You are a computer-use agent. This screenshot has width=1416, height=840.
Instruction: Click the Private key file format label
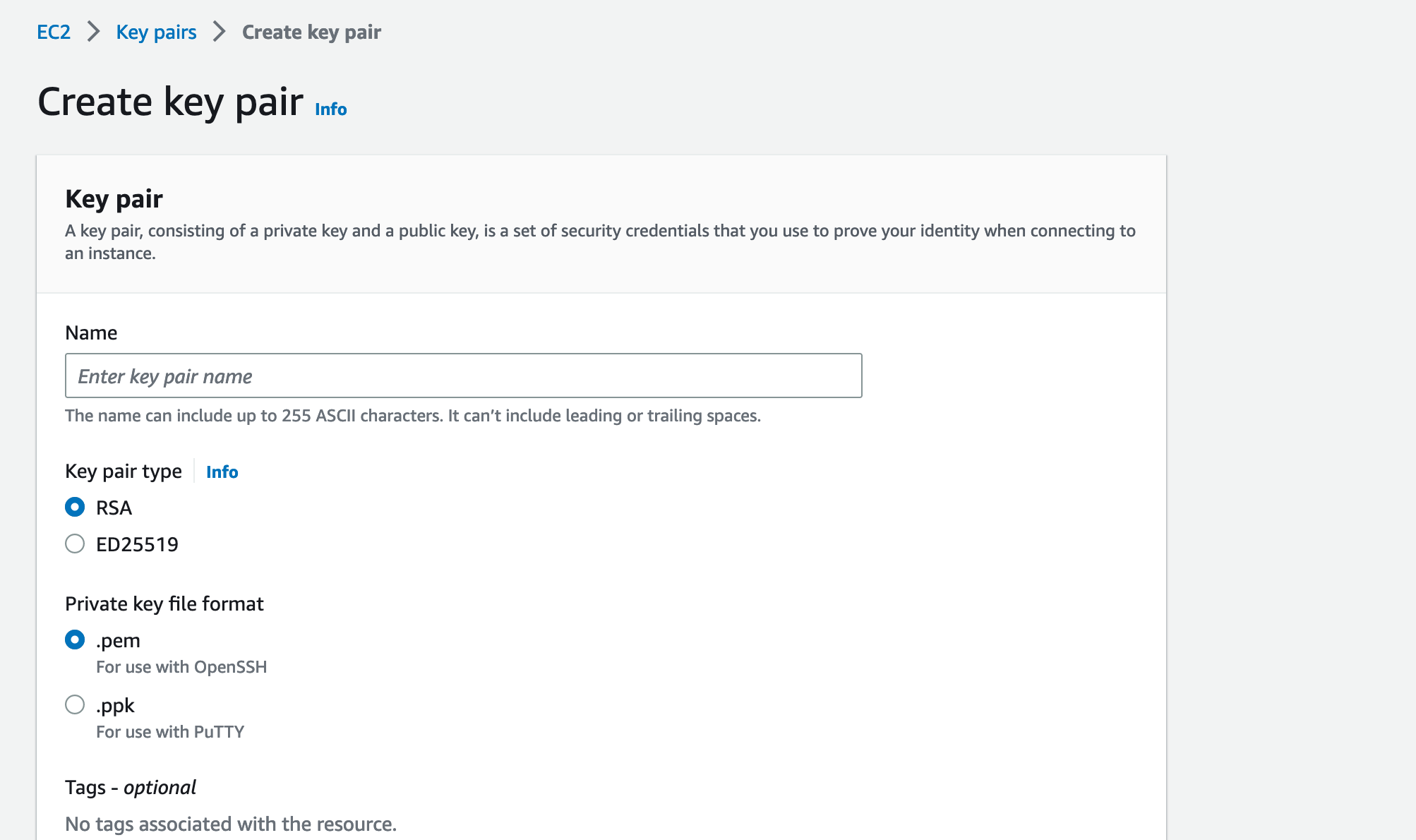pos(164,604)
